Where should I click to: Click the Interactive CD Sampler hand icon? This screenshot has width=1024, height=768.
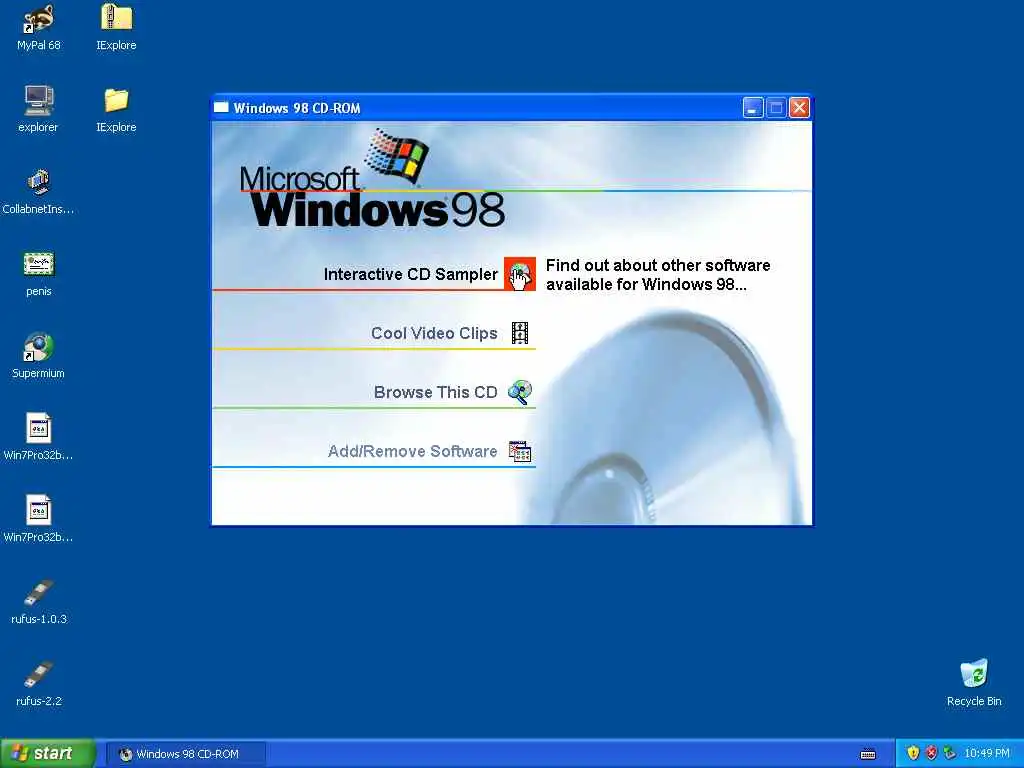point(520,274)
